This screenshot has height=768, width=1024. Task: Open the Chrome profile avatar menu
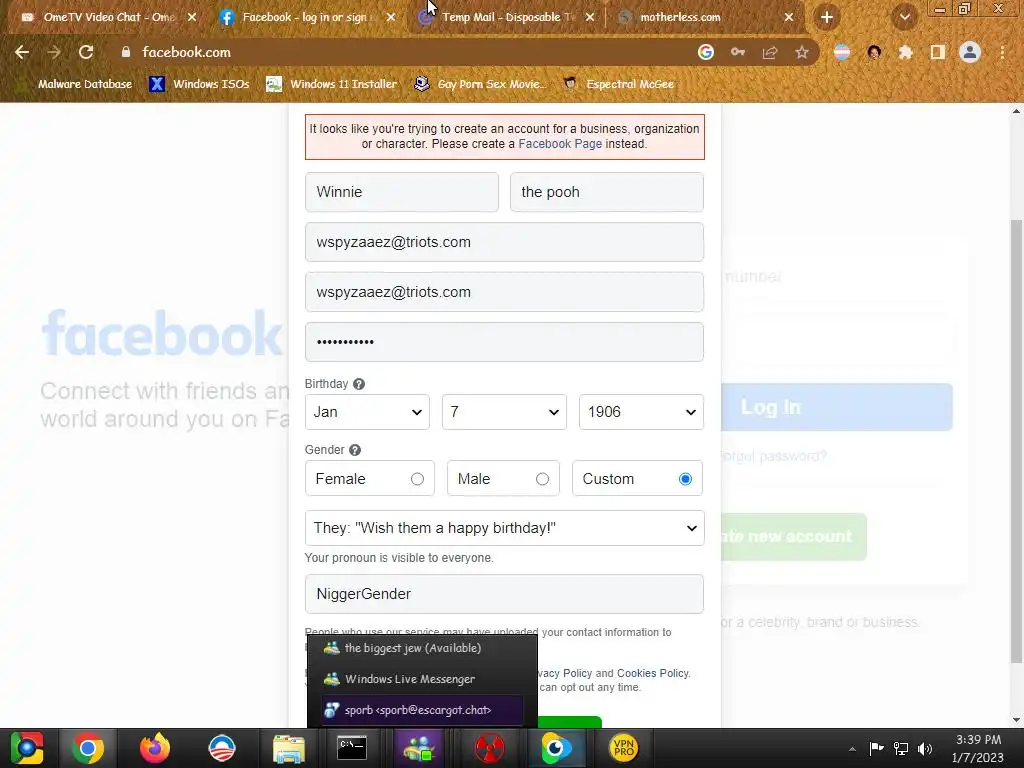pyautogui.click(x=970, y=52)
